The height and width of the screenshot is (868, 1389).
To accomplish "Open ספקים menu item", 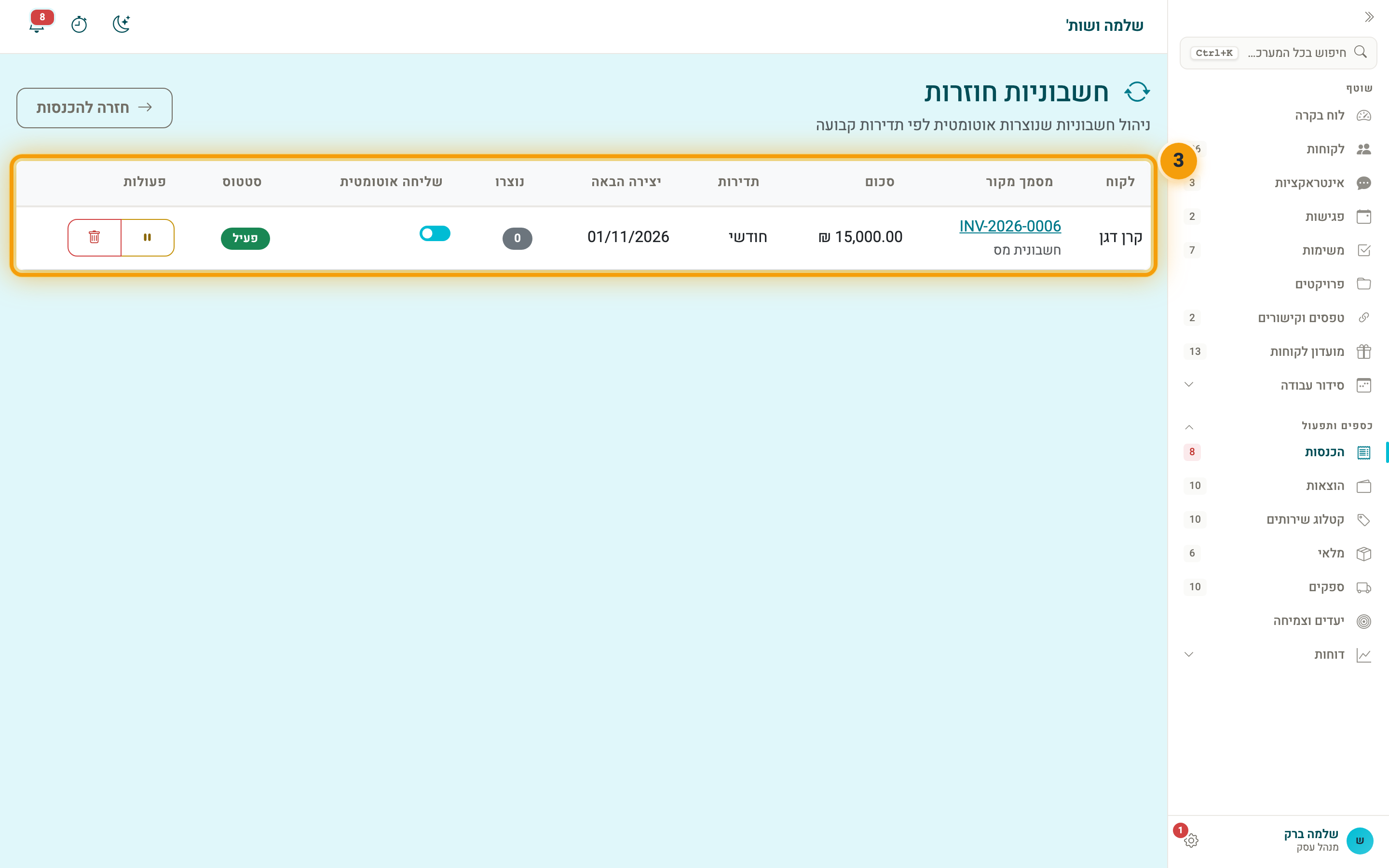I will 1278,587.
